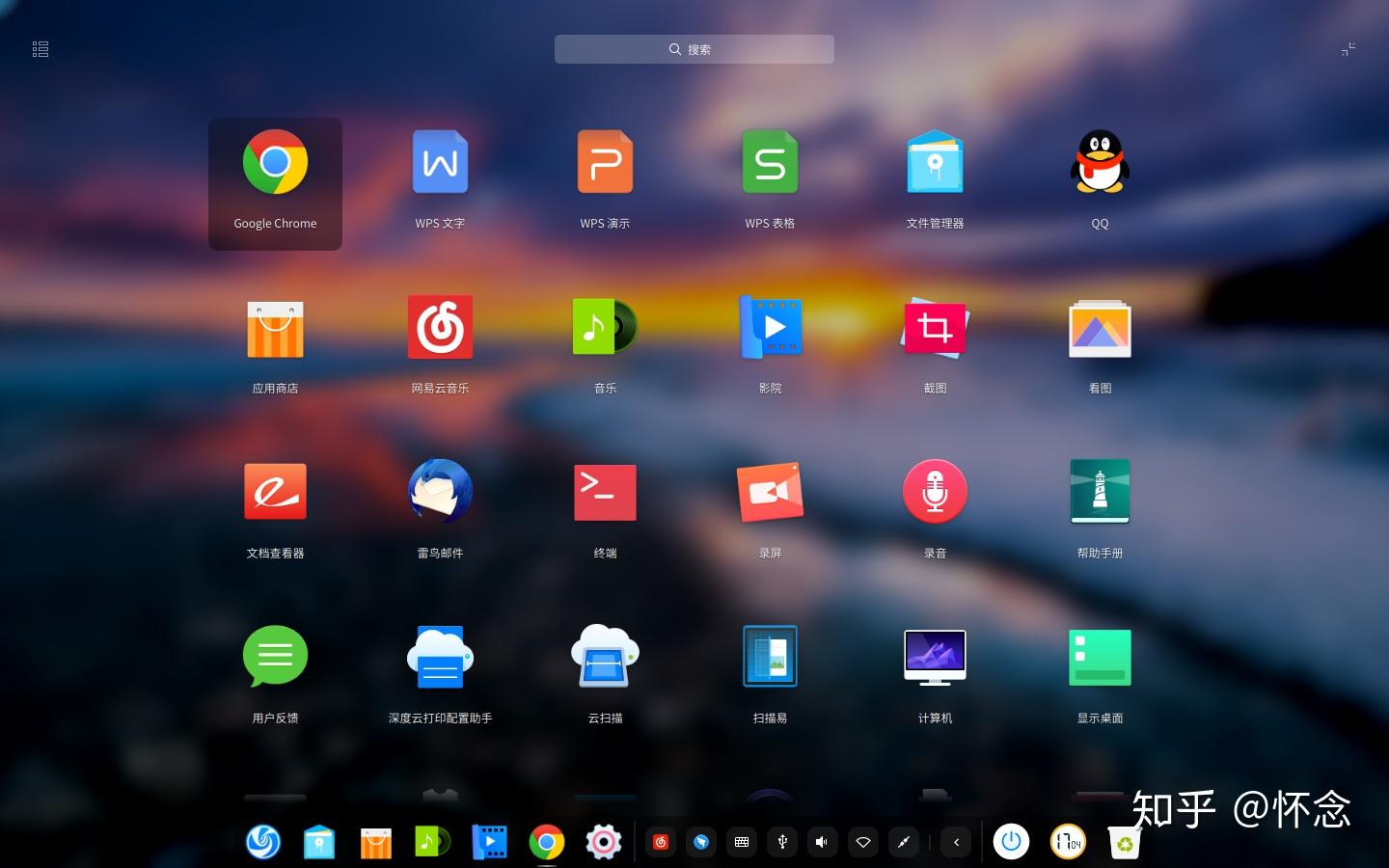Open Google Chrome from the launcher grid
This screenshot has height=868, width=1389.
pos(275,162)
